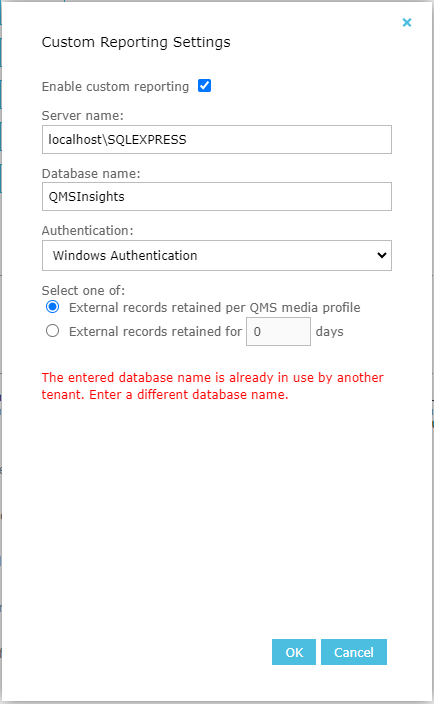Click the Custom Reporting Settings title
The height and width of the screenshot is (704, 434).
pos(136,42)
